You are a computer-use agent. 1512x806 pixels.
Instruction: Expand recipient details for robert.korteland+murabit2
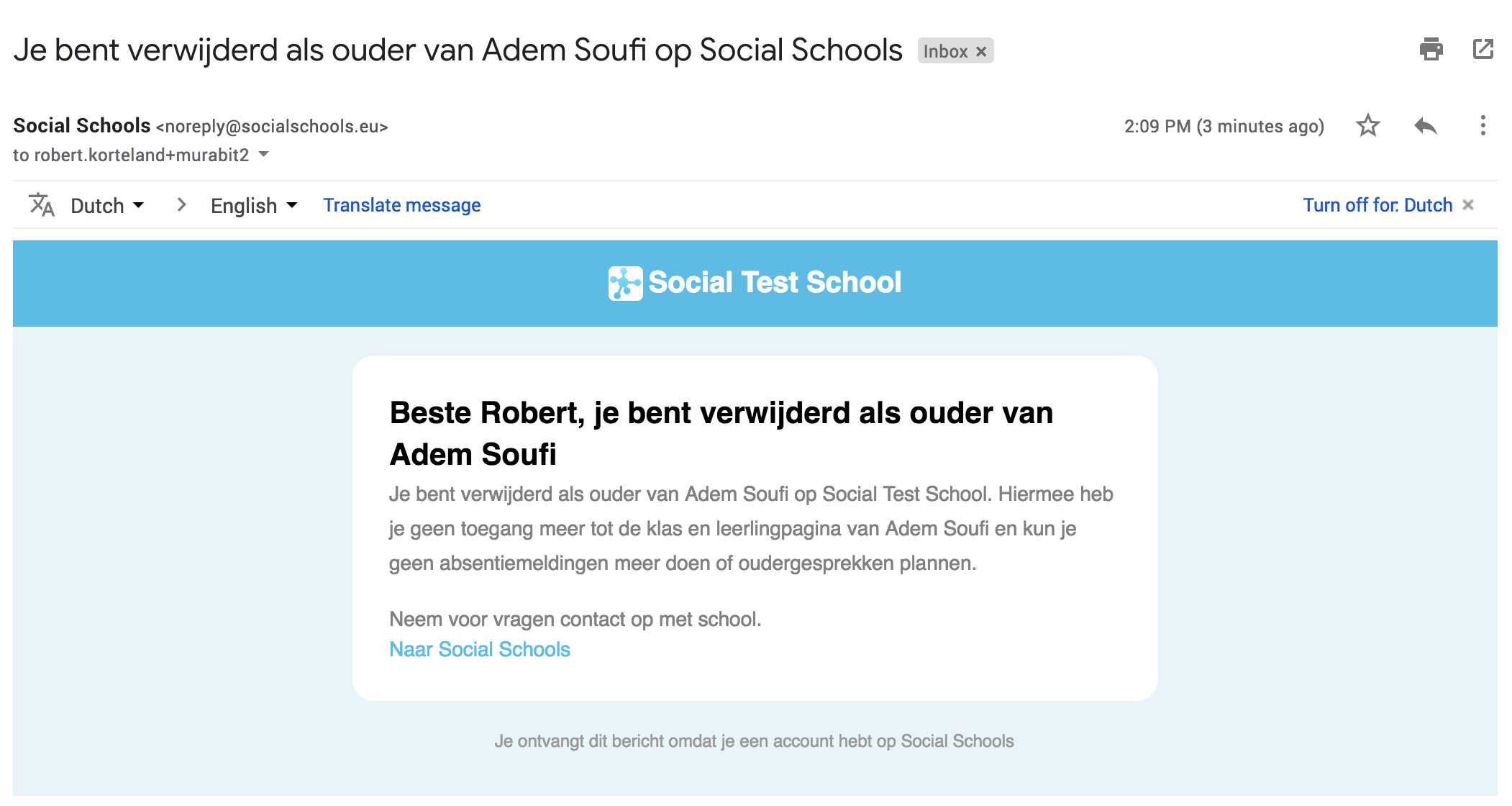(x=264, y=154)
